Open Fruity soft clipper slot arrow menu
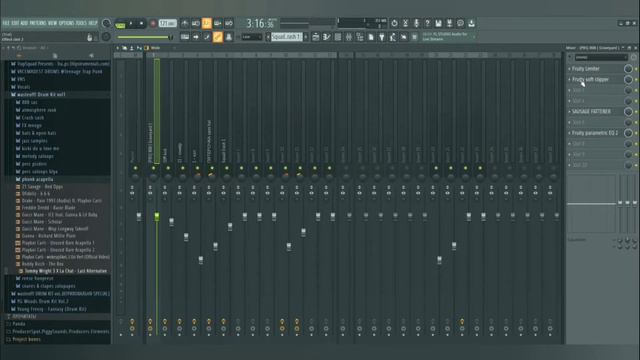This screenshot has width=640, height=360. [569, 80]
